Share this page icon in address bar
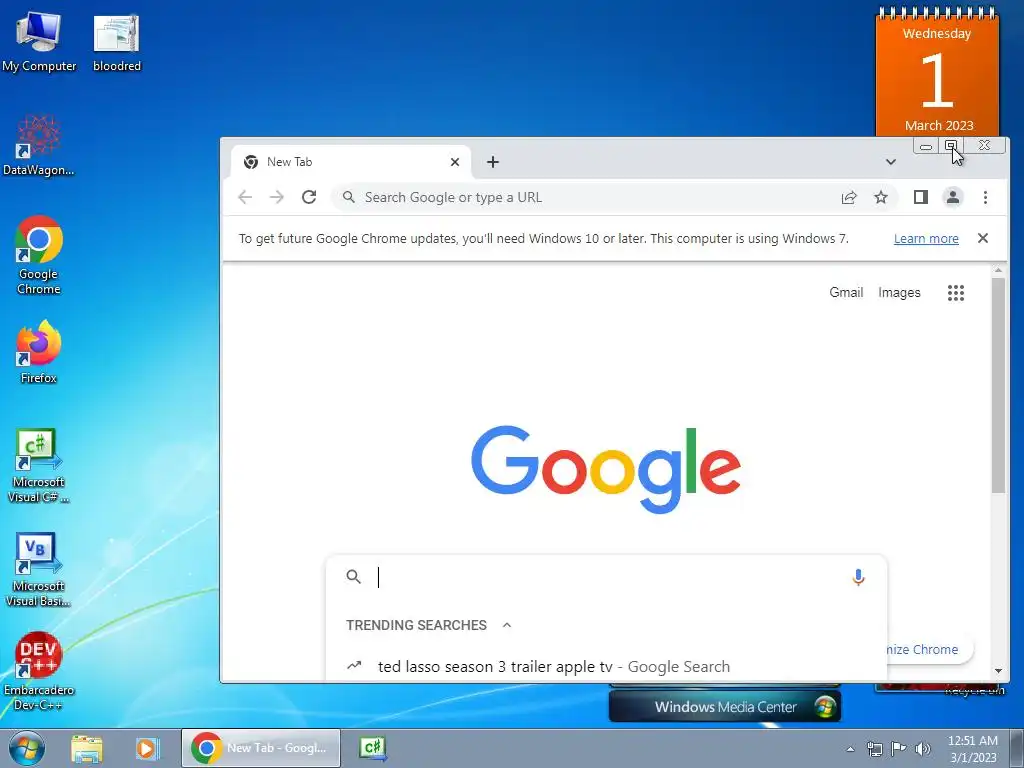This screenshot has height=768, width=1024. (x=849, y=197)
